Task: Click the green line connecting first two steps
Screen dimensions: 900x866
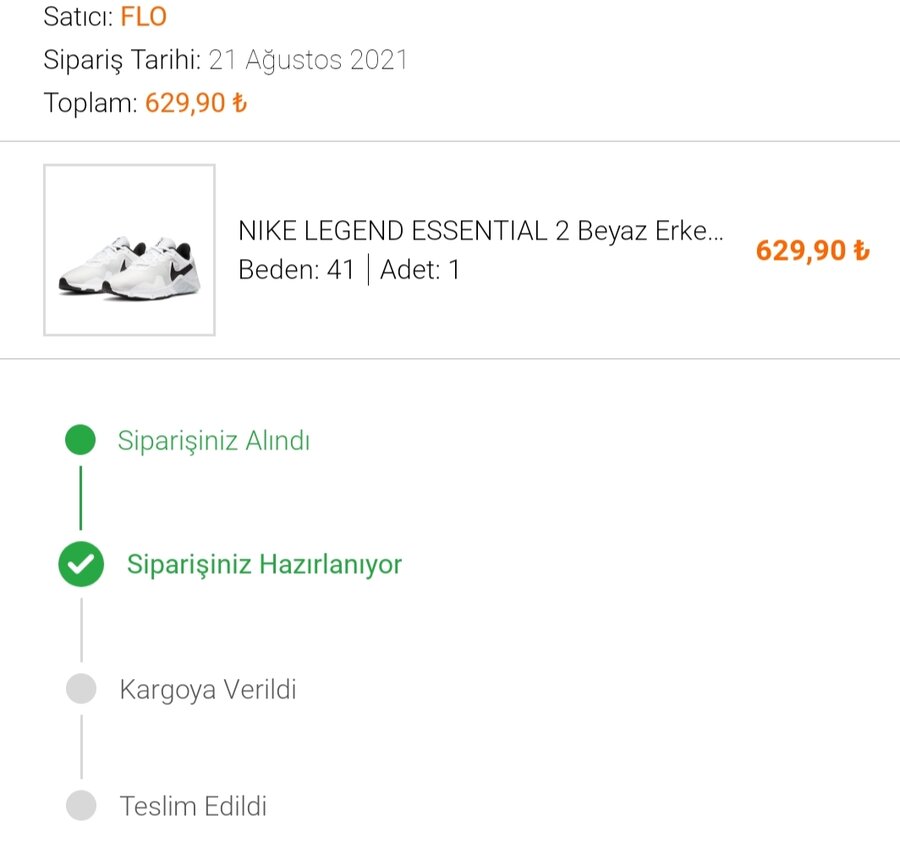Action: pos(81,497)
